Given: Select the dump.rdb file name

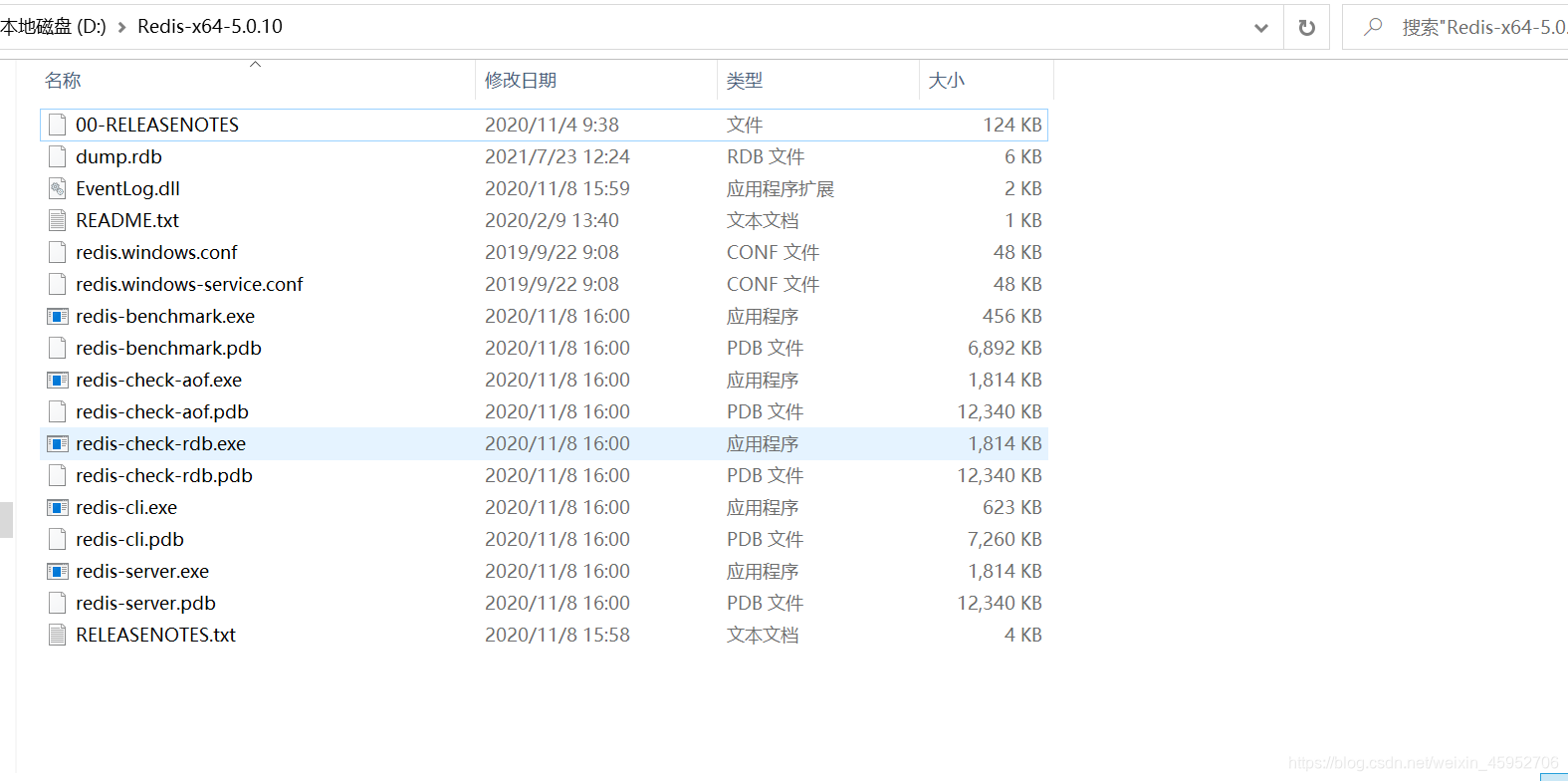Looking at the screenshot, I should click(x=118, y=156).
